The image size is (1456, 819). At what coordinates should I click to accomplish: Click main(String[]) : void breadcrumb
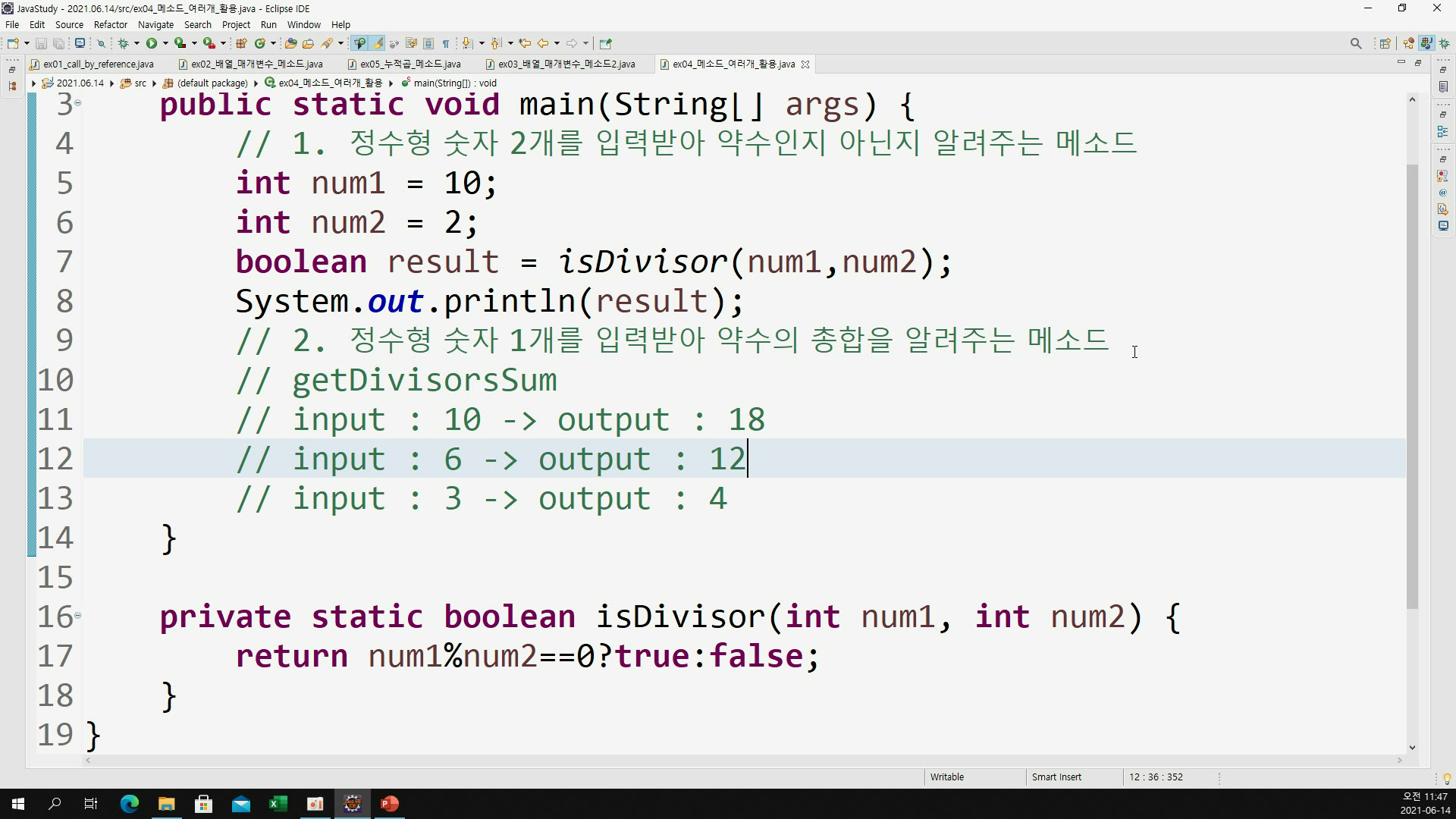pyautogui.click(x=454, y=83)
